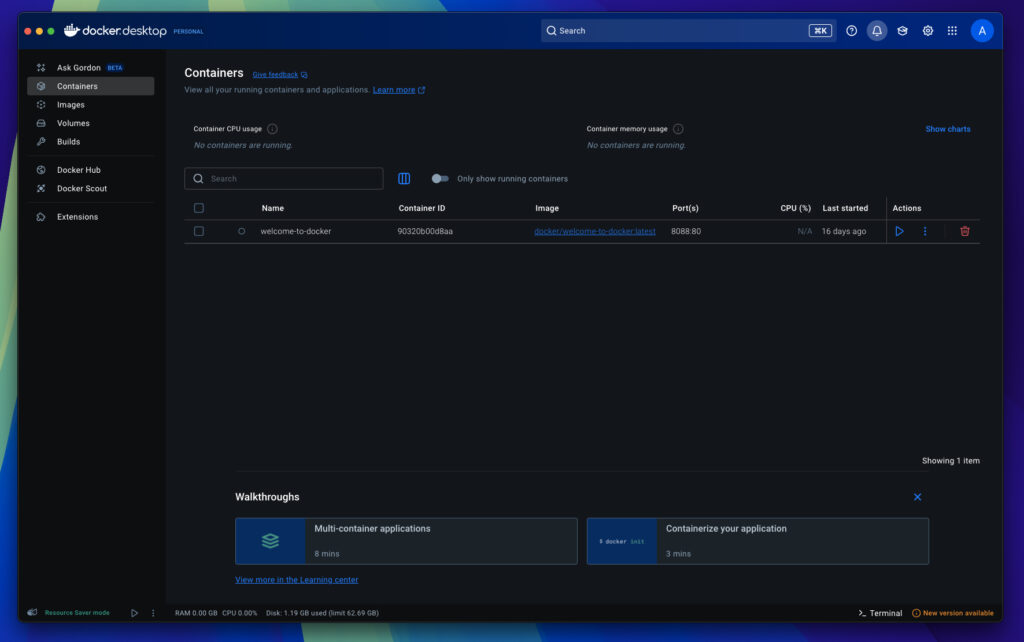The height and width of the screenshot is (642, 1024).
Task: Open more actions menu for welcome-to-docker
Action: pyautogui.click(x=925, y=231)
